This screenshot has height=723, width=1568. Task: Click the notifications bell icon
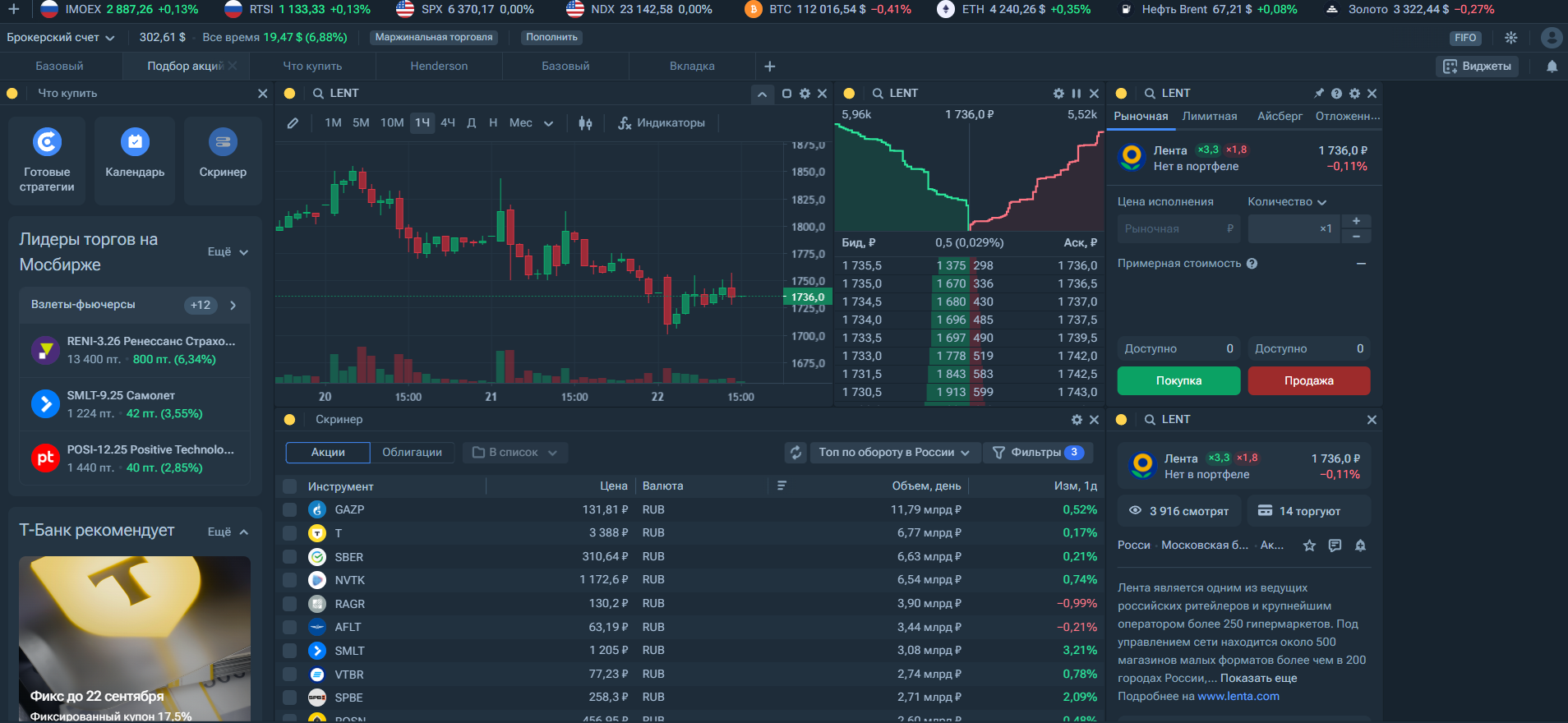pos(1552,67)
